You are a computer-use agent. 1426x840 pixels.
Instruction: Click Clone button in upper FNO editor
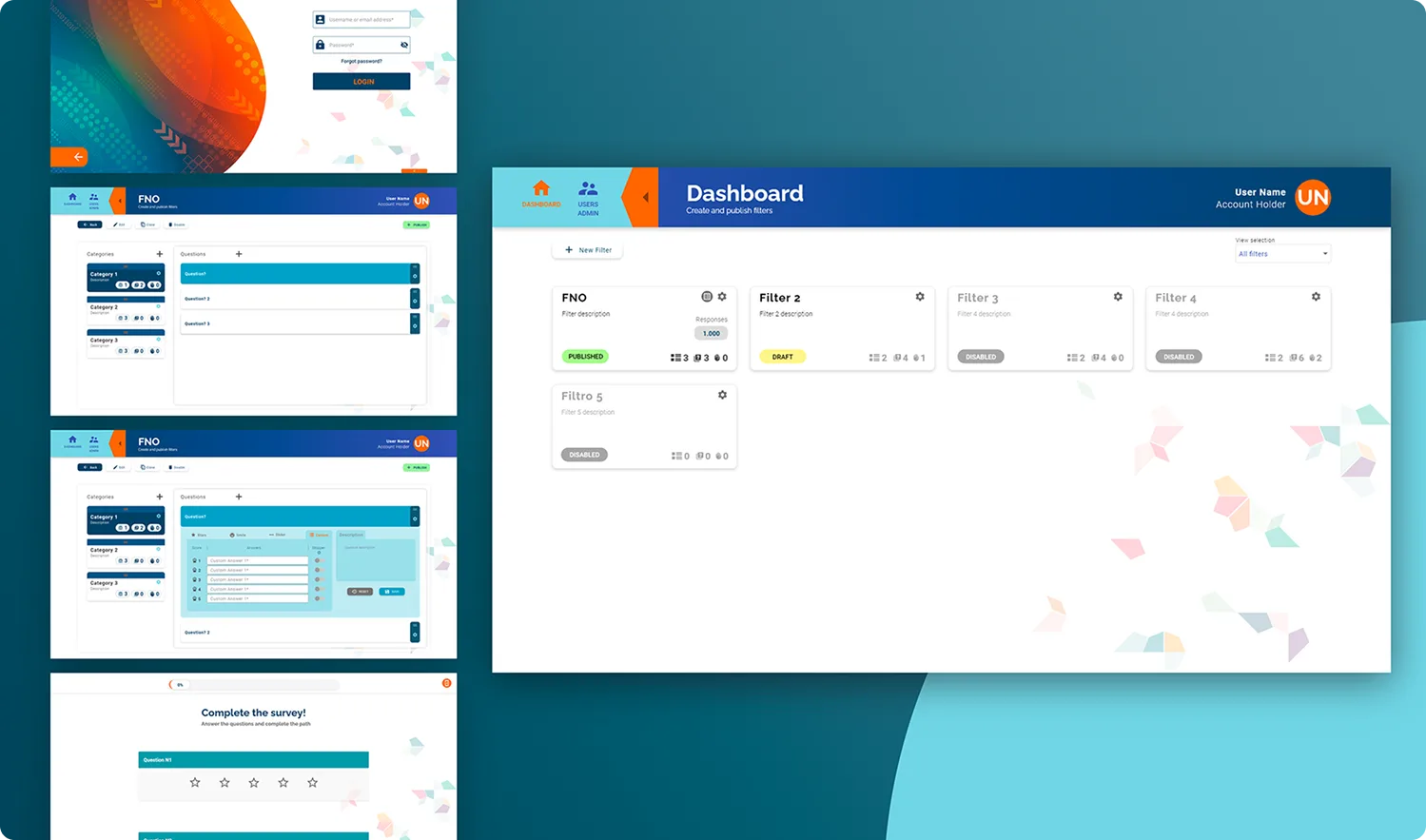tap(147, 225)
